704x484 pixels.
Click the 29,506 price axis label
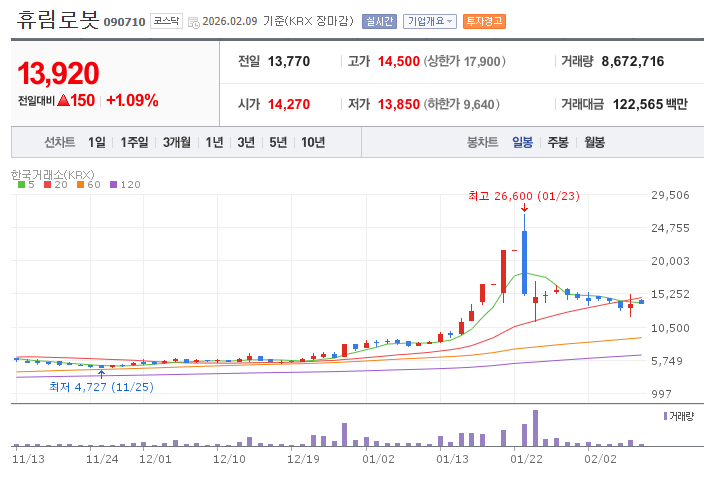pyautogui.click(x=670, y=195)
